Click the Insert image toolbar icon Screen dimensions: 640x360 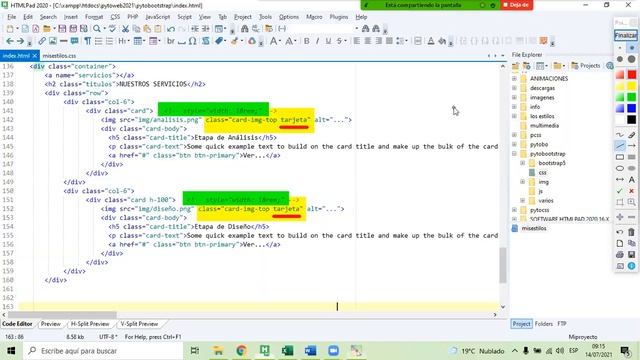[x=53, y=41]
